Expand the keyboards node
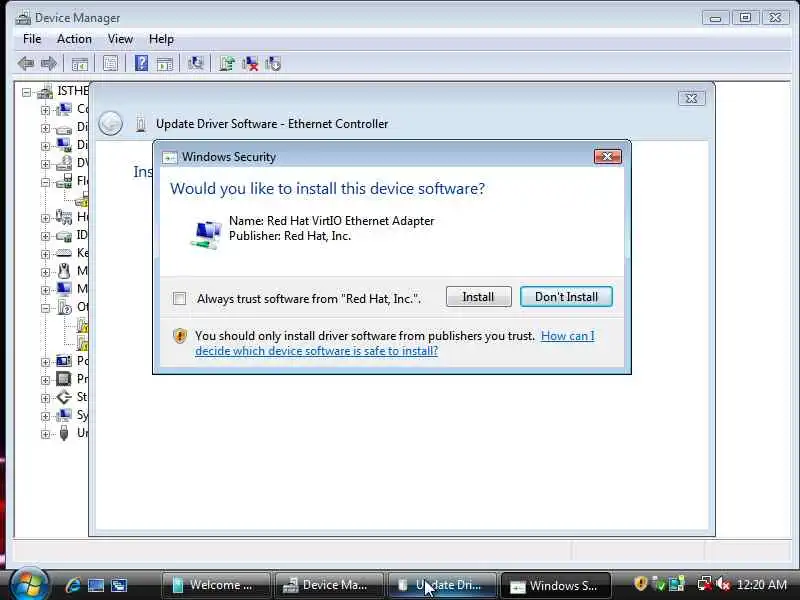Screen dimensions: 800x600 45,254
